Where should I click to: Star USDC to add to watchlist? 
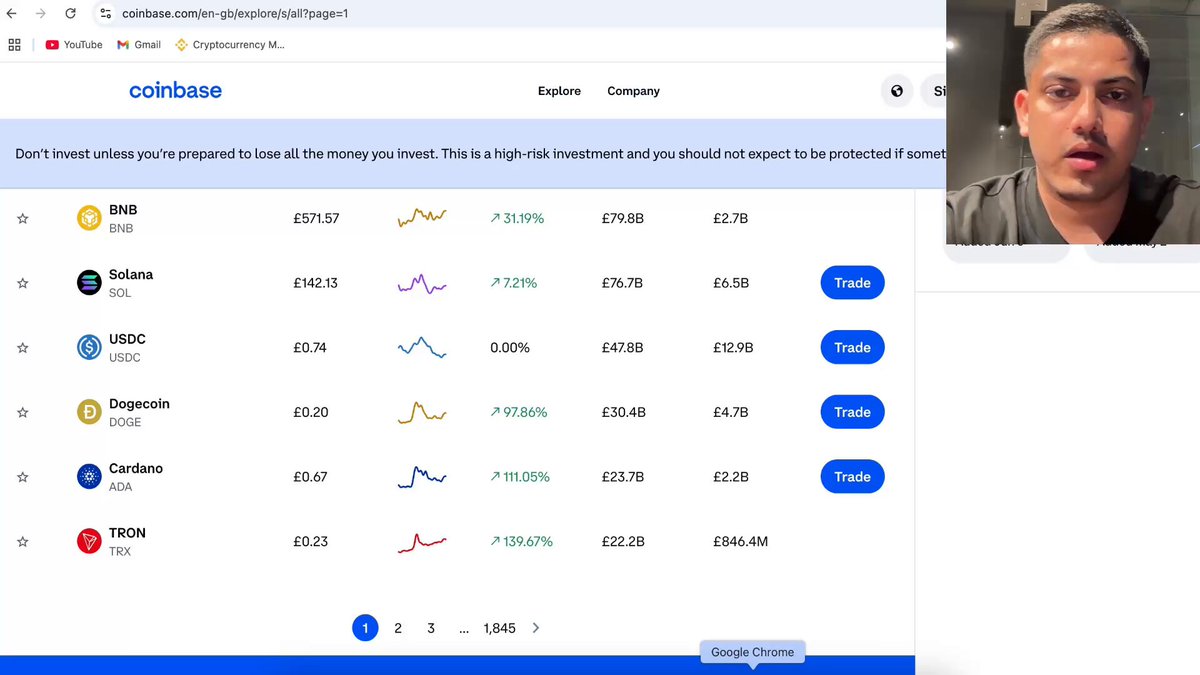(x=23, y=348)
